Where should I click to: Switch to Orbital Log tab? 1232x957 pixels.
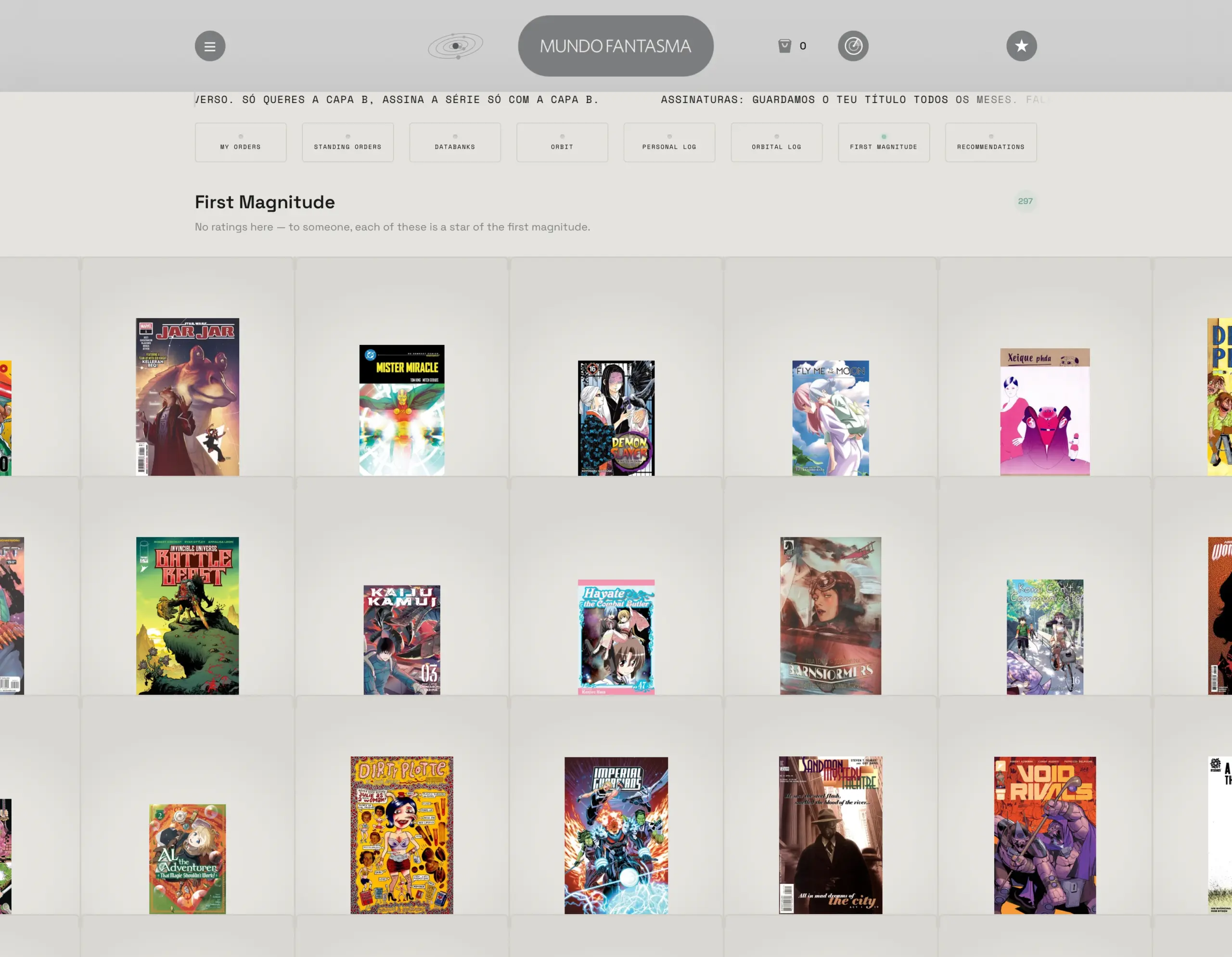tap(776, 142)
